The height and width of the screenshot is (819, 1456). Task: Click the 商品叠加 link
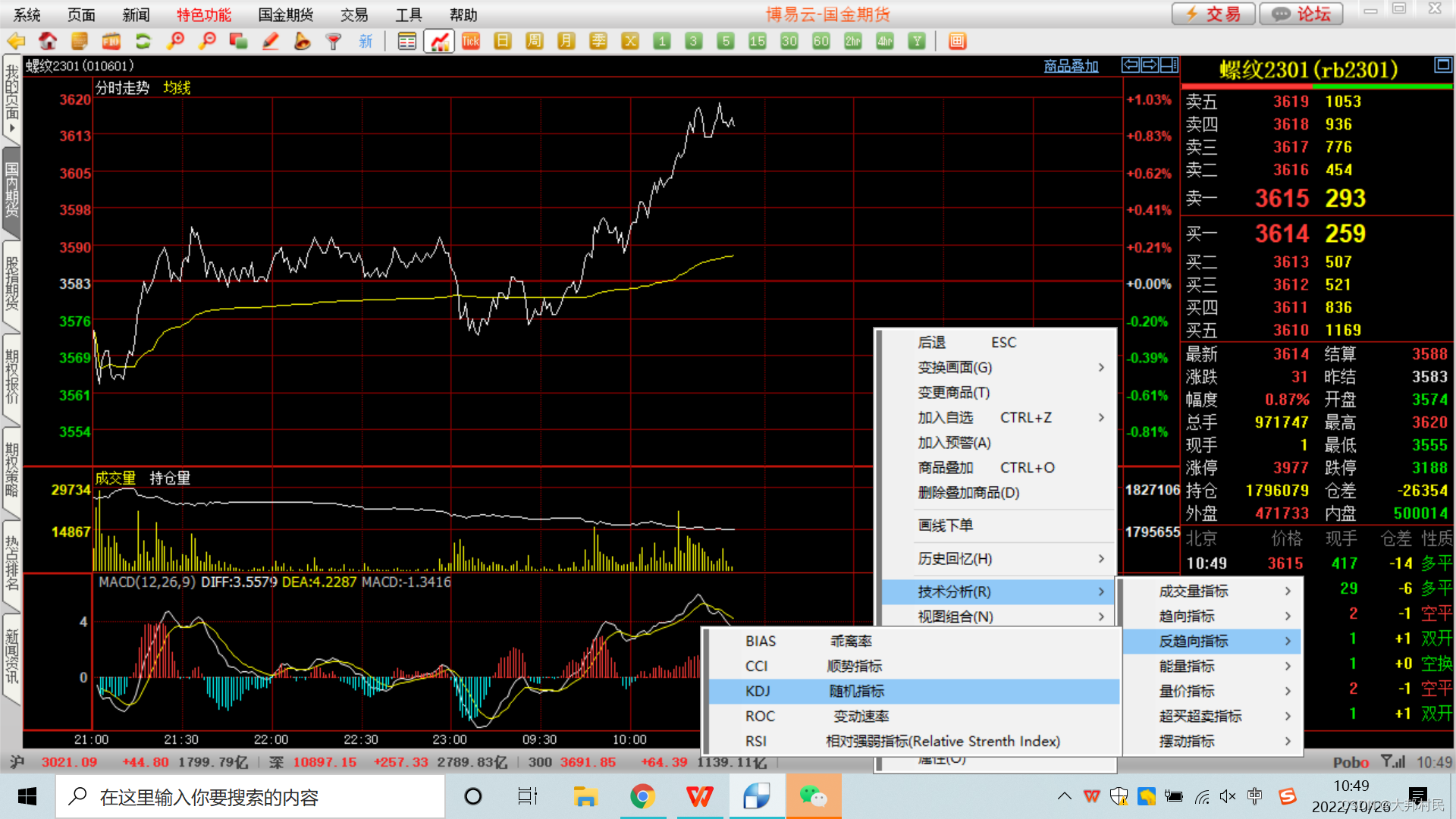point(1071,66)
